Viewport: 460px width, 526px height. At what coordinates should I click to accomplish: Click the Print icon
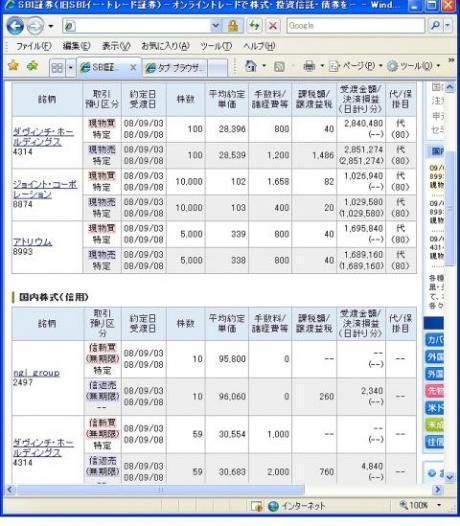point(309,66)
